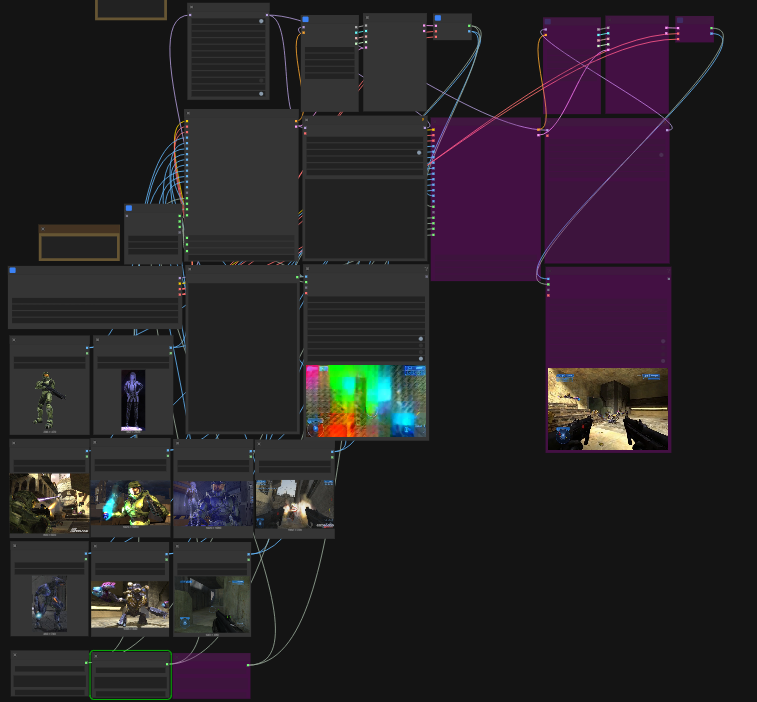Open the rainbow optical flow preview image
The height and width of the screenshot is (702, 757).
pyautogui.click(x=366, y=401)
